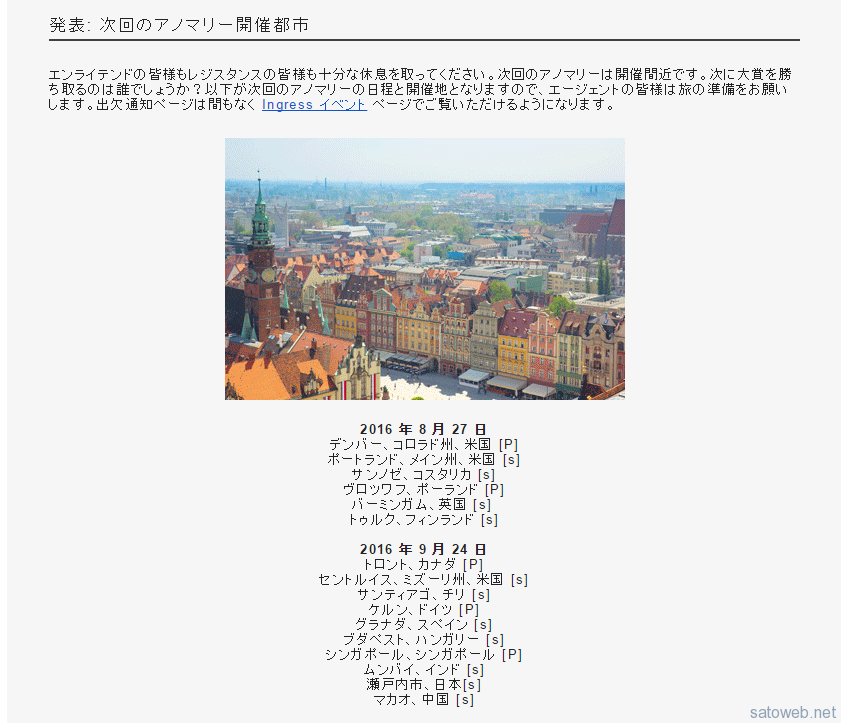Screen dimensions: 841x723
Task: Click サンティアゴ、チリ [s] line
Action: [423, 595]
